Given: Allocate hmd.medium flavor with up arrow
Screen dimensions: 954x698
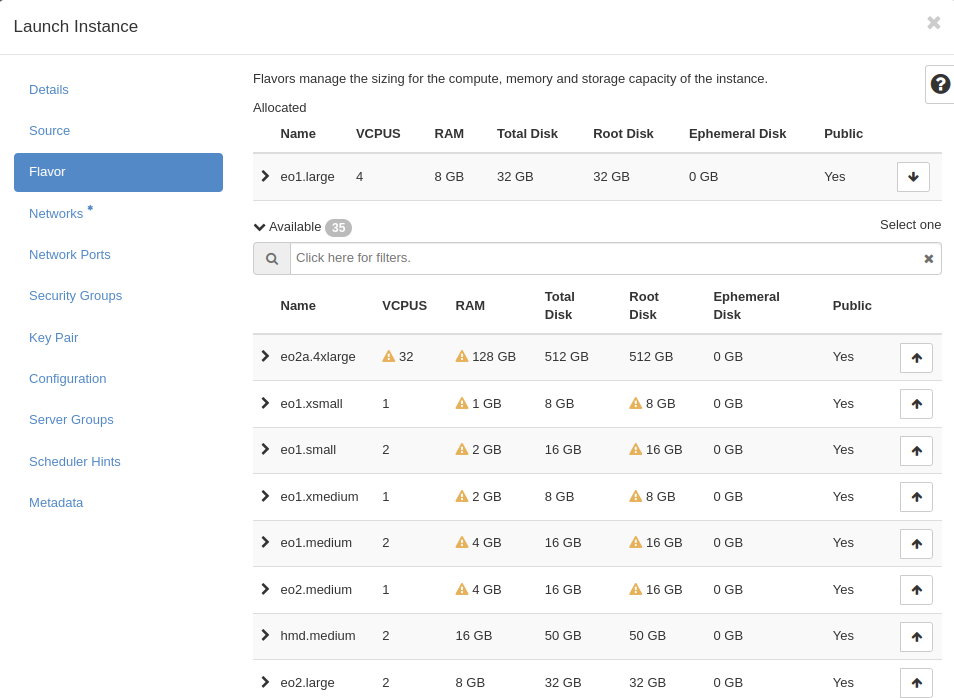Looking at the screenshot, I should [x=916, y=637].
